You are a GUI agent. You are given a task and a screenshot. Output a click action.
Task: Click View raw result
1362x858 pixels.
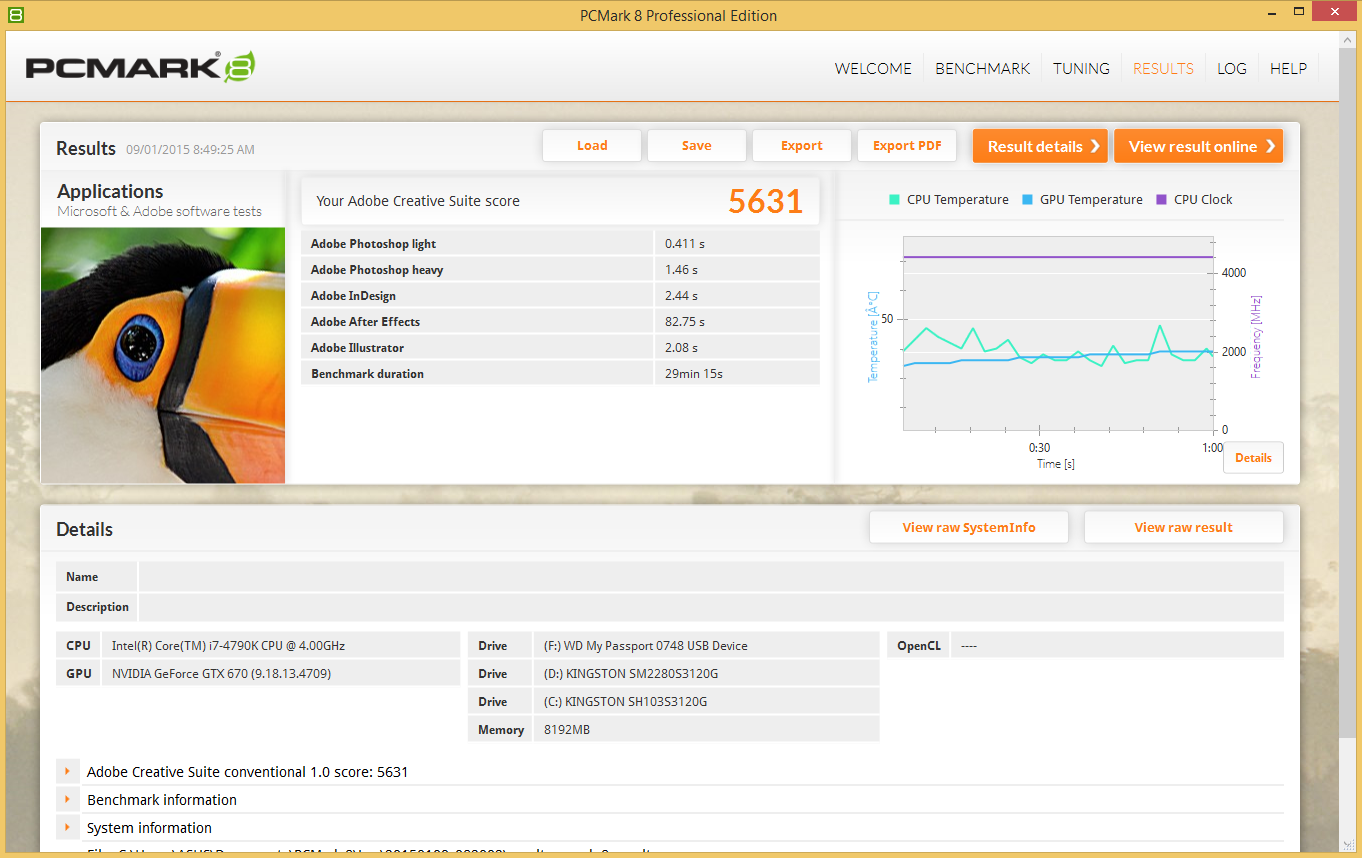[1183, 527]
